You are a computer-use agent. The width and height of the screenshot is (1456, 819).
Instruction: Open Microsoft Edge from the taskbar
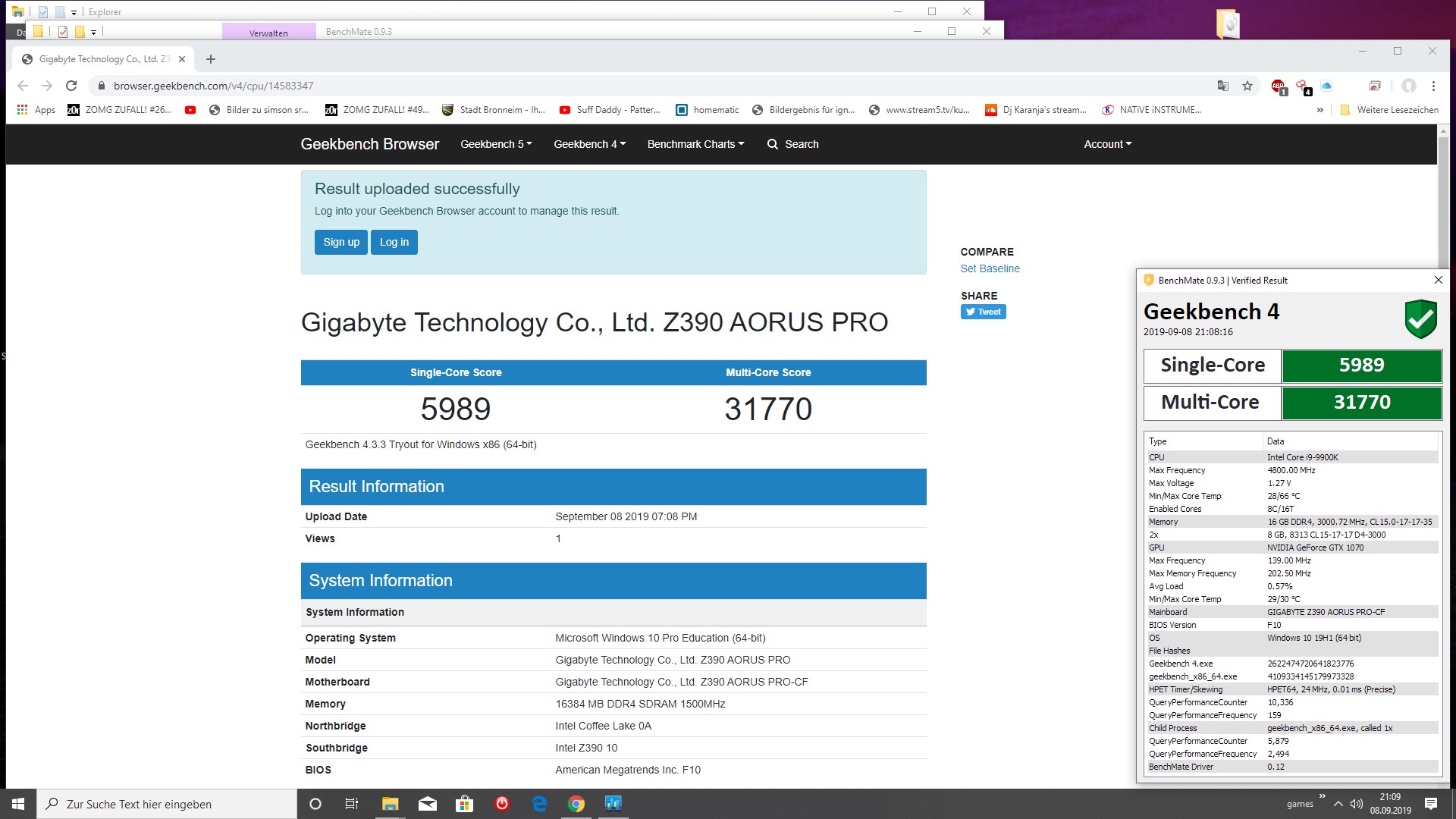[x=539, y=804]
